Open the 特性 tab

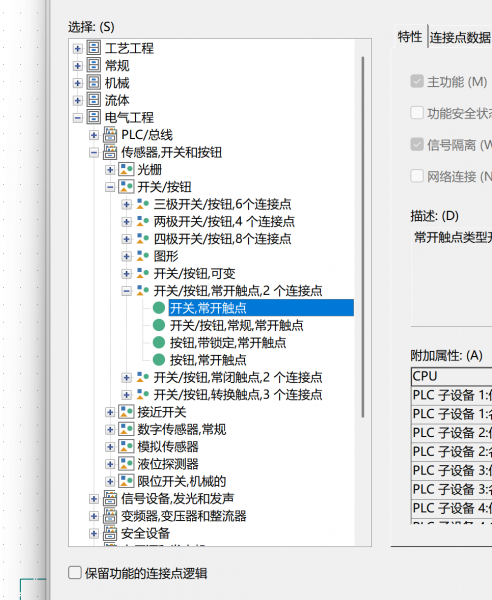[409, 37]
